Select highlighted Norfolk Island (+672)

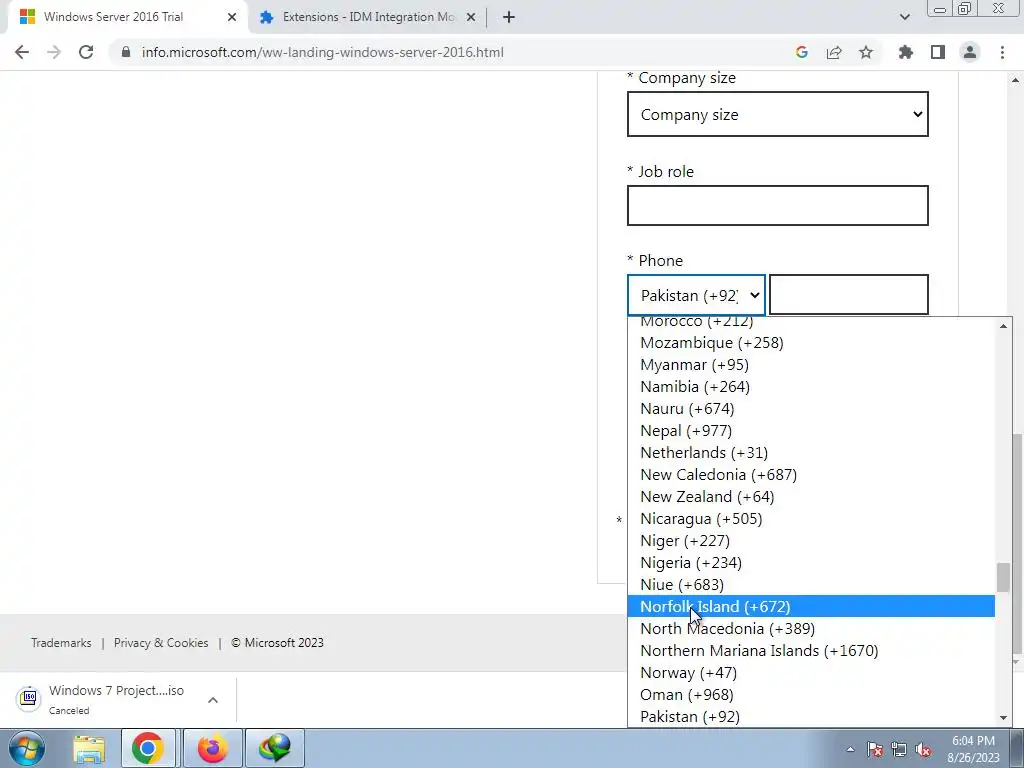click(811, 607)
